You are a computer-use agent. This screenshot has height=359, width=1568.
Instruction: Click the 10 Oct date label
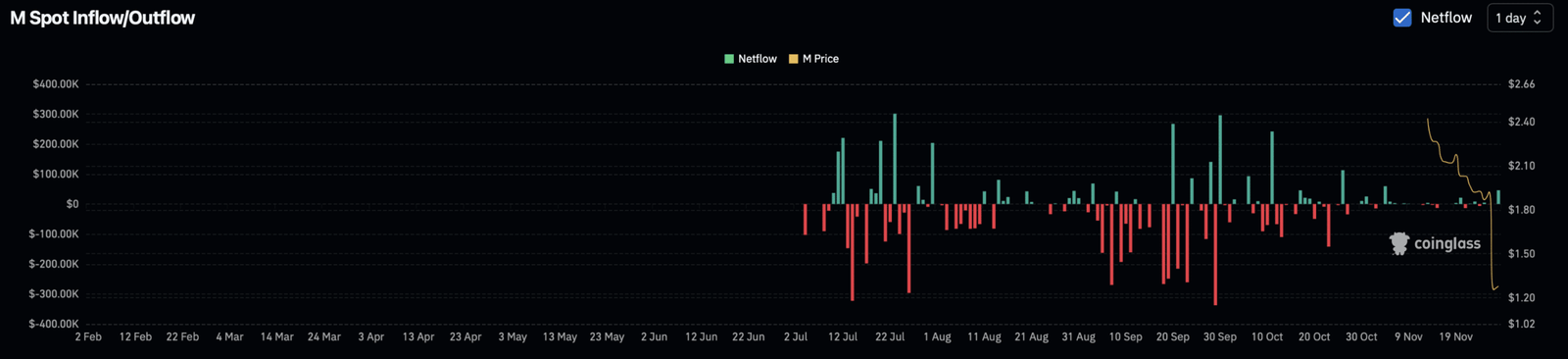click(1267, 336)
